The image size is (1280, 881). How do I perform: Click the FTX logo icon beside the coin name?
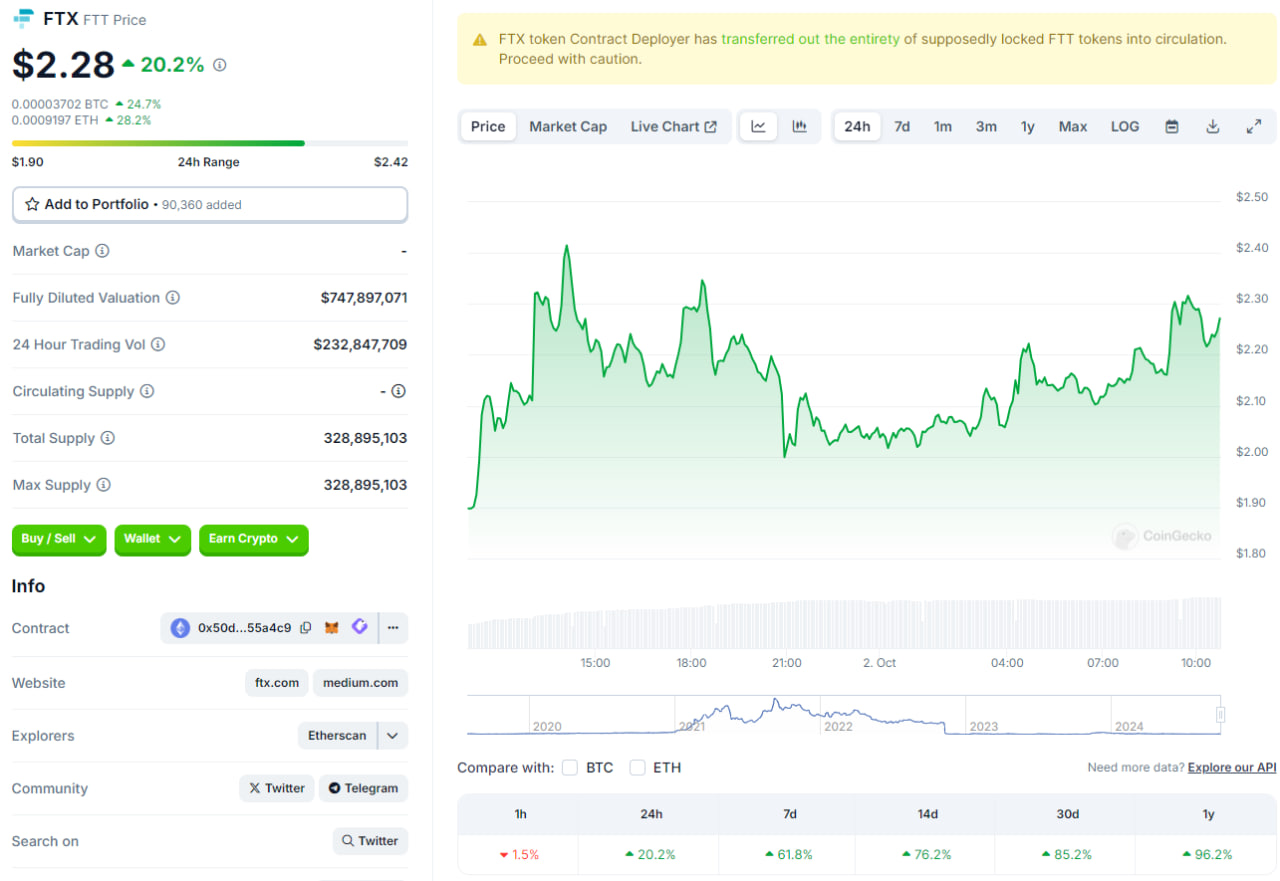click(x=23, y=19)
